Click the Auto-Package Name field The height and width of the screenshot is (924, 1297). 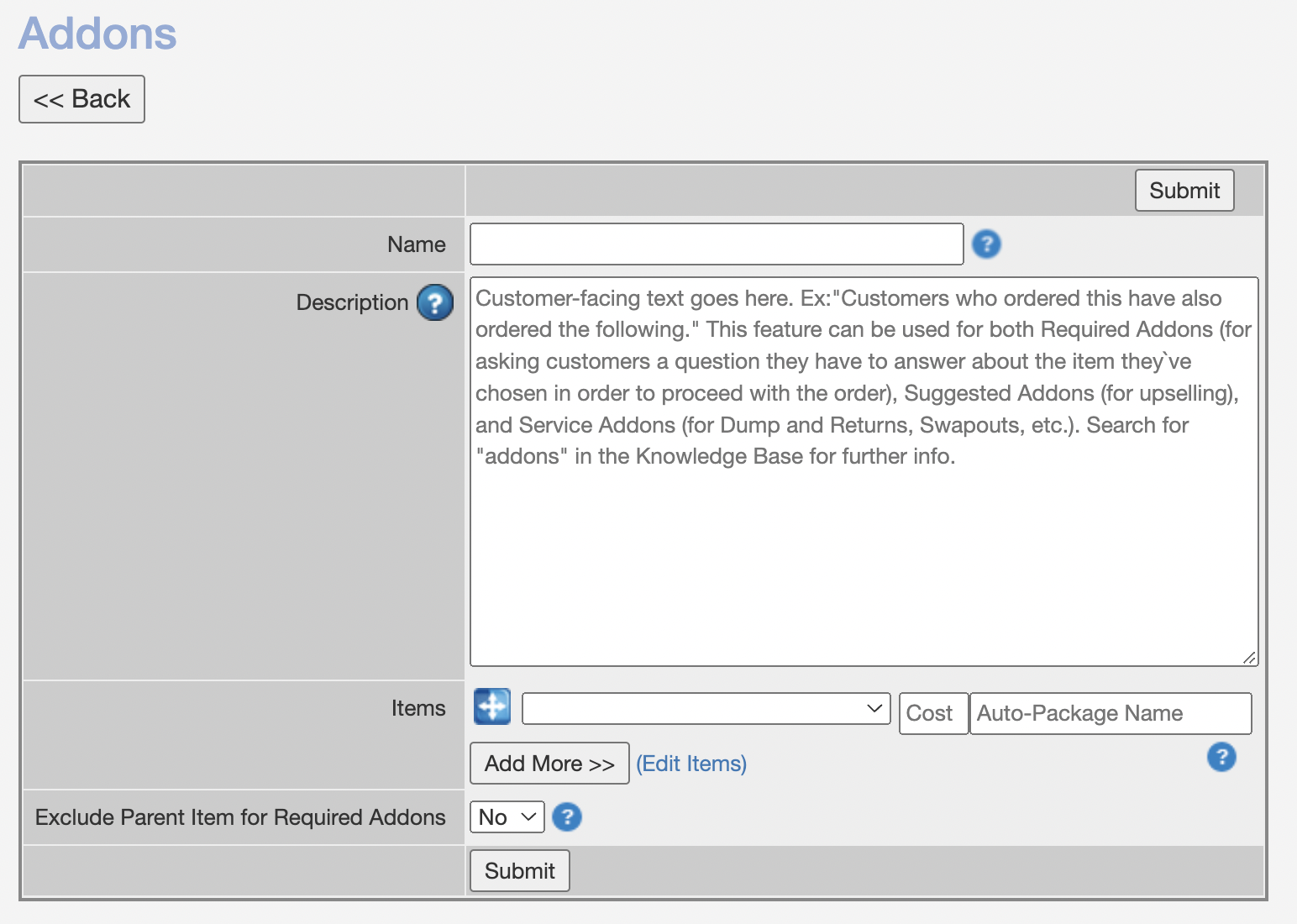click(1110, 713)
